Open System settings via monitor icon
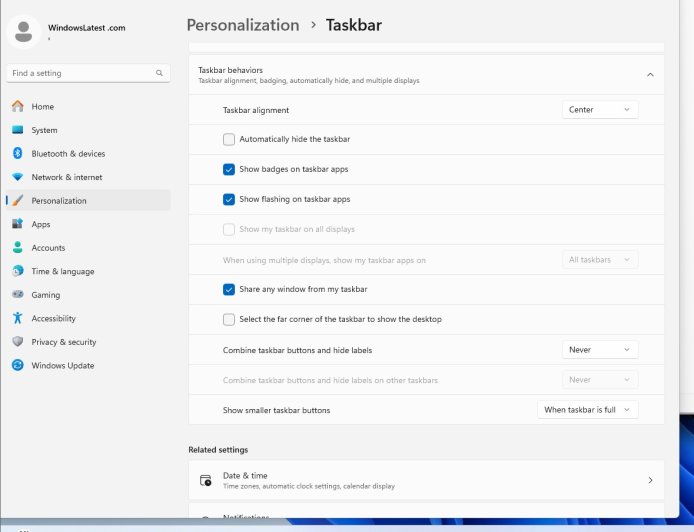Viewport: 694px width, 532px height. (17, 130)
